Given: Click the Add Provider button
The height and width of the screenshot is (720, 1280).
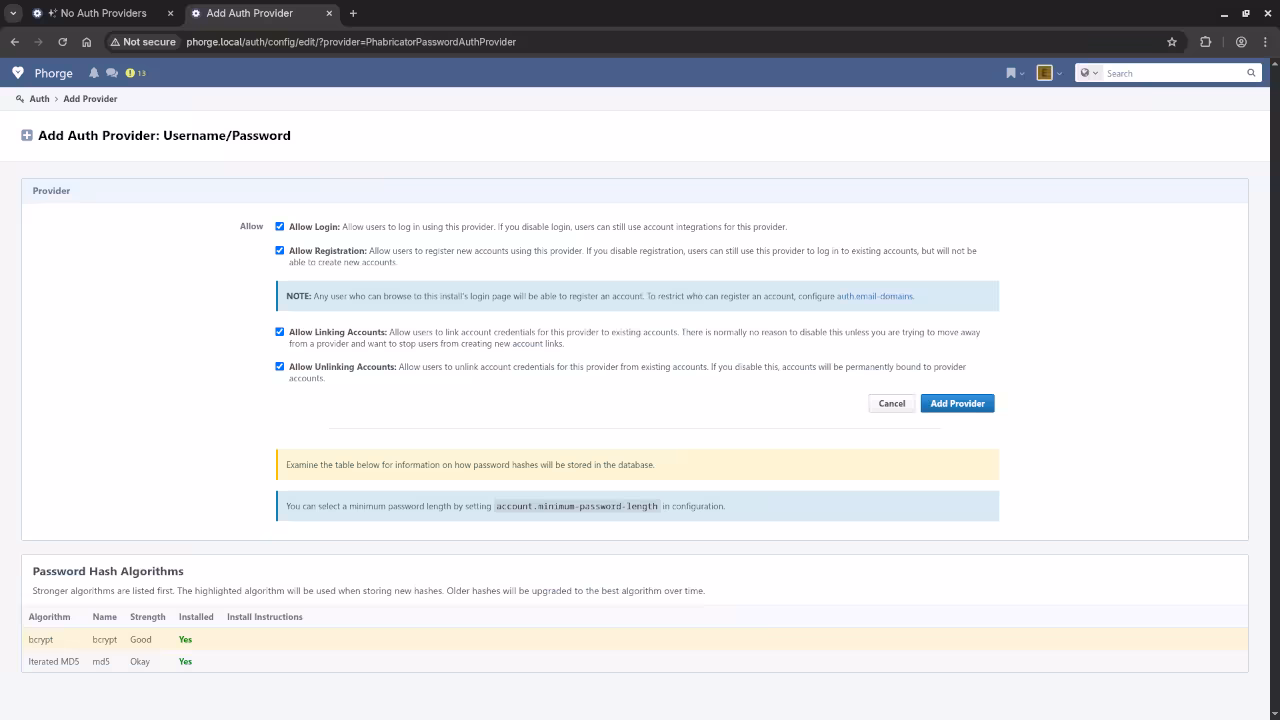Looking at the screenshot, I should click(957, 404).
